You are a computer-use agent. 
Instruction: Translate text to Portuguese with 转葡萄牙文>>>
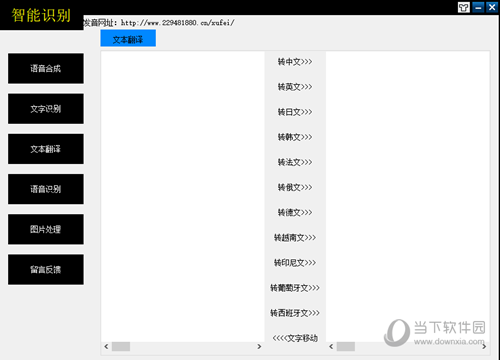(295, 288)
